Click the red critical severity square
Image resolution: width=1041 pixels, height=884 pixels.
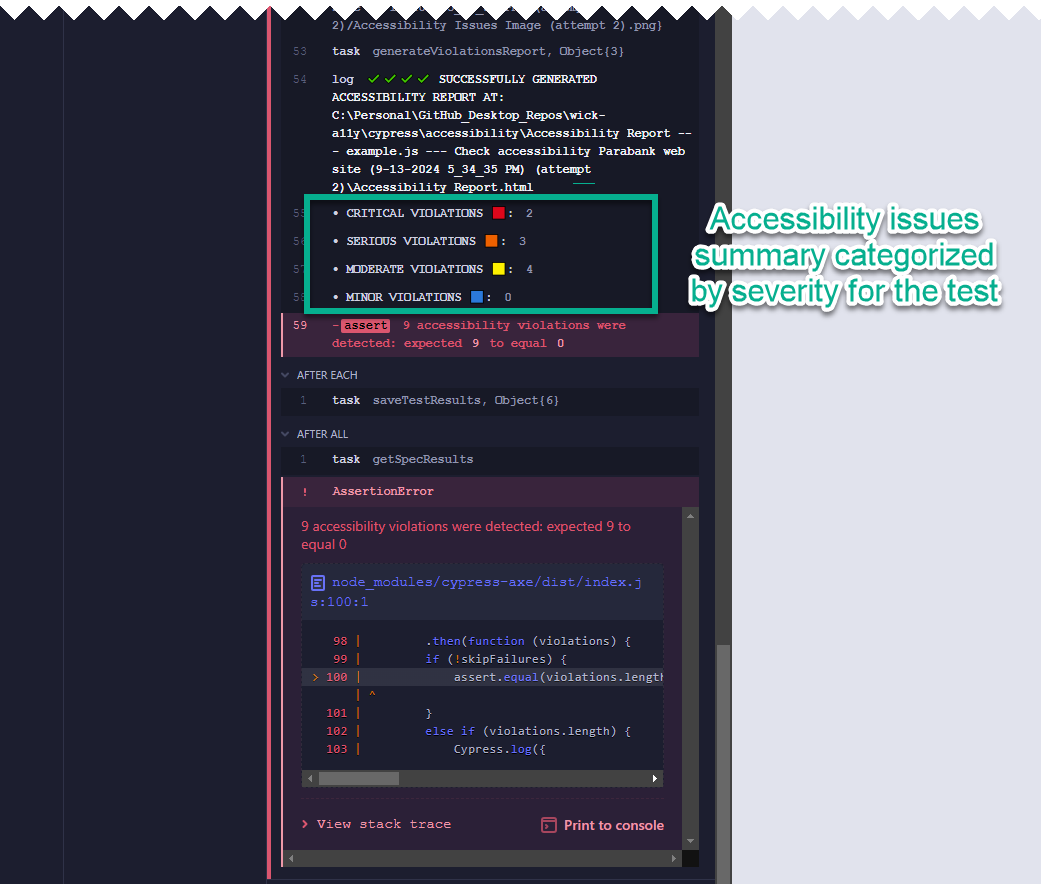[499, 213]
